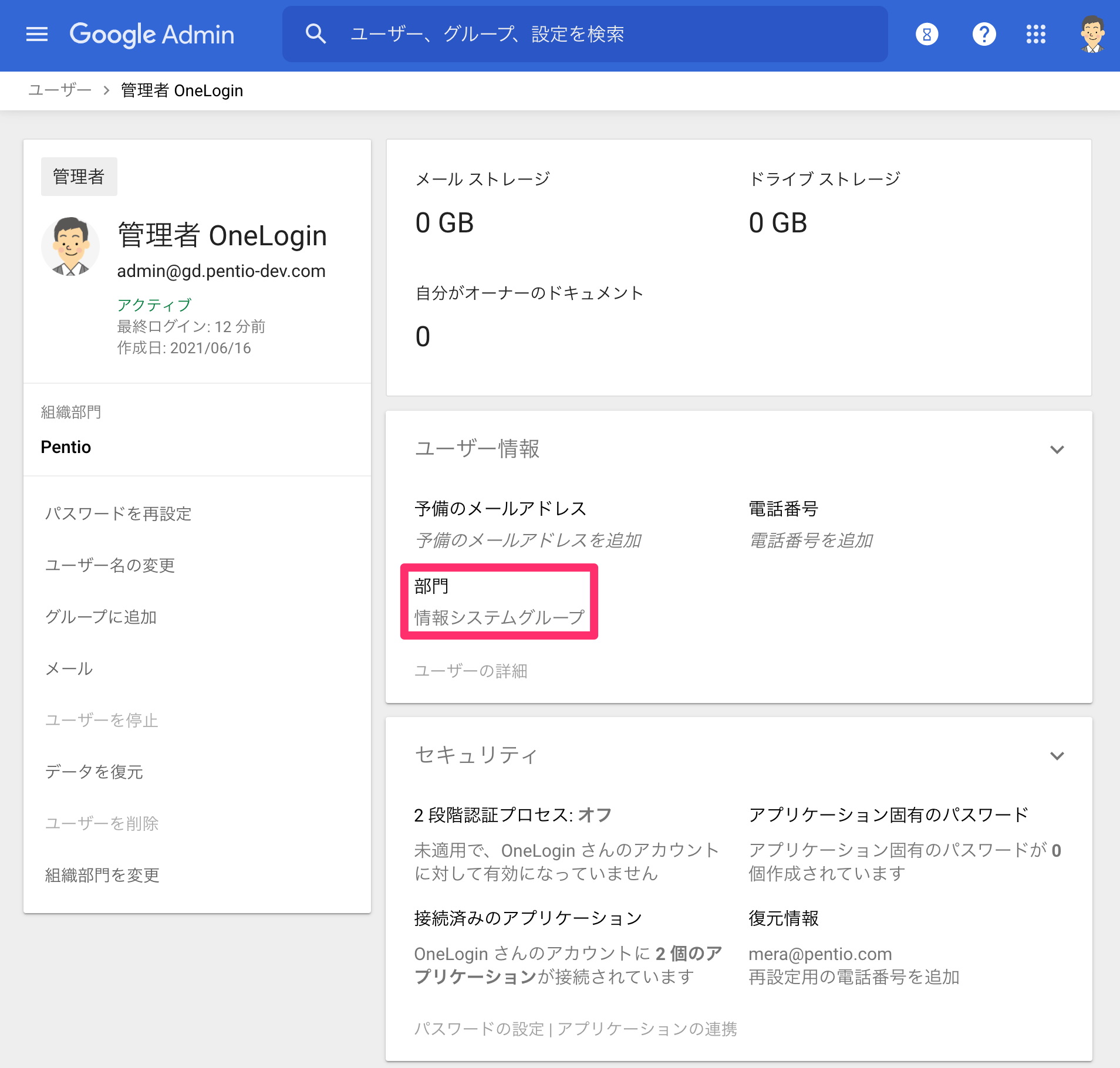Select ユーザーを削除 action
Screen dimensions: 1120x1068
pyautogui.click(x=102, y=824)
